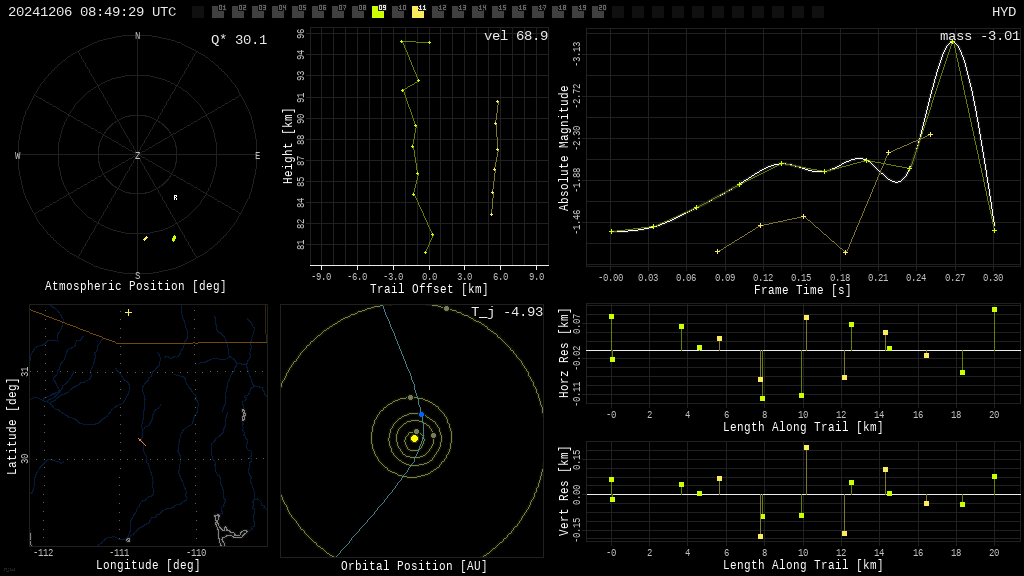Click the yellow station 11 indicator box
Viewport: 1024px width, 576px height.
[x=418, y=12]
